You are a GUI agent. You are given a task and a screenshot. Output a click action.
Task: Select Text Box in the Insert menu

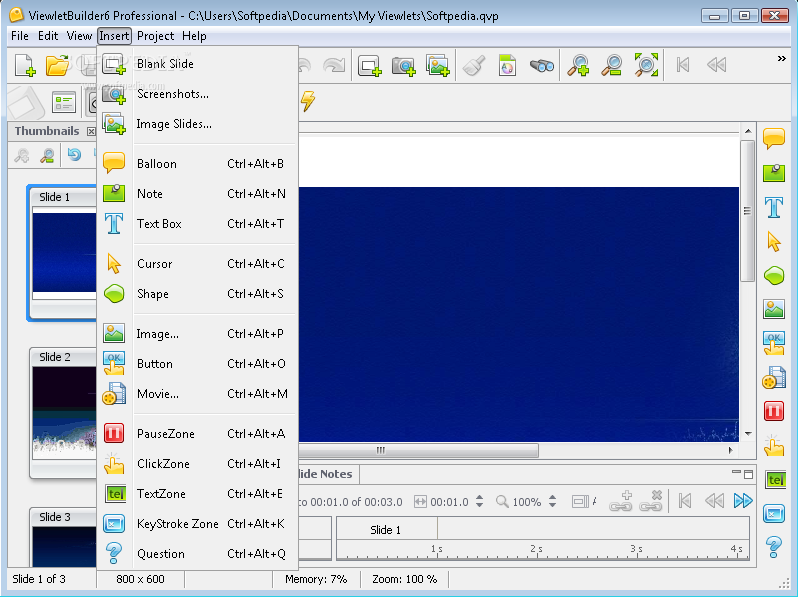tap(197, 224)
